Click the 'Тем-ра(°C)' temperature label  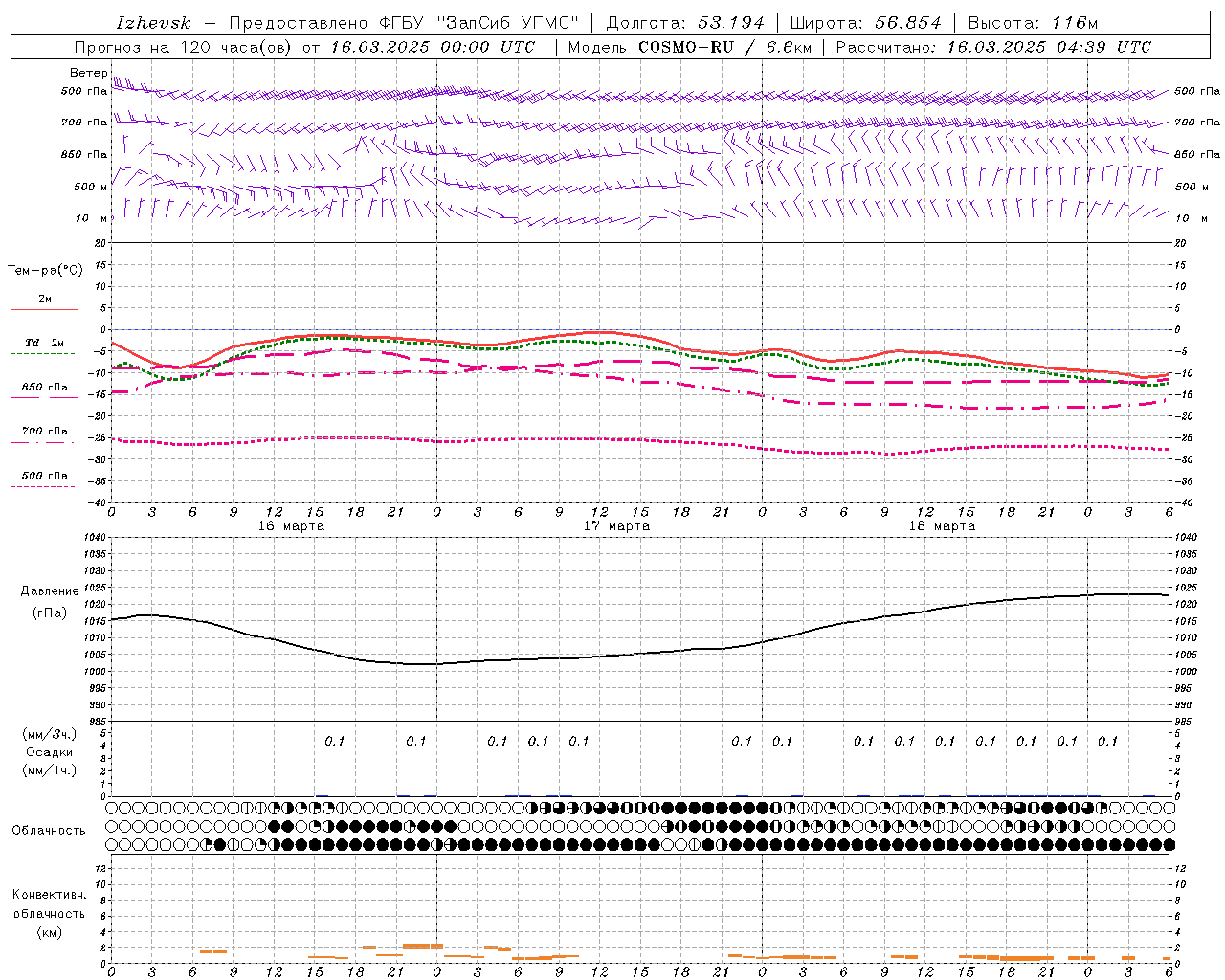click(45, 271)
